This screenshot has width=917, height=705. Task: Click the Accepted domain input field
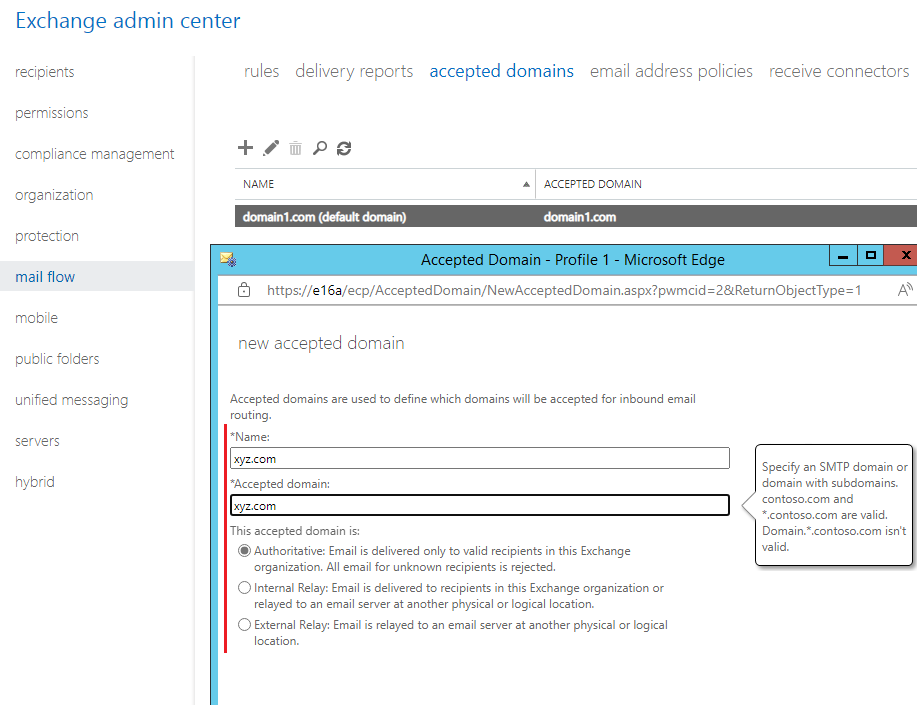tap(480, 505)
